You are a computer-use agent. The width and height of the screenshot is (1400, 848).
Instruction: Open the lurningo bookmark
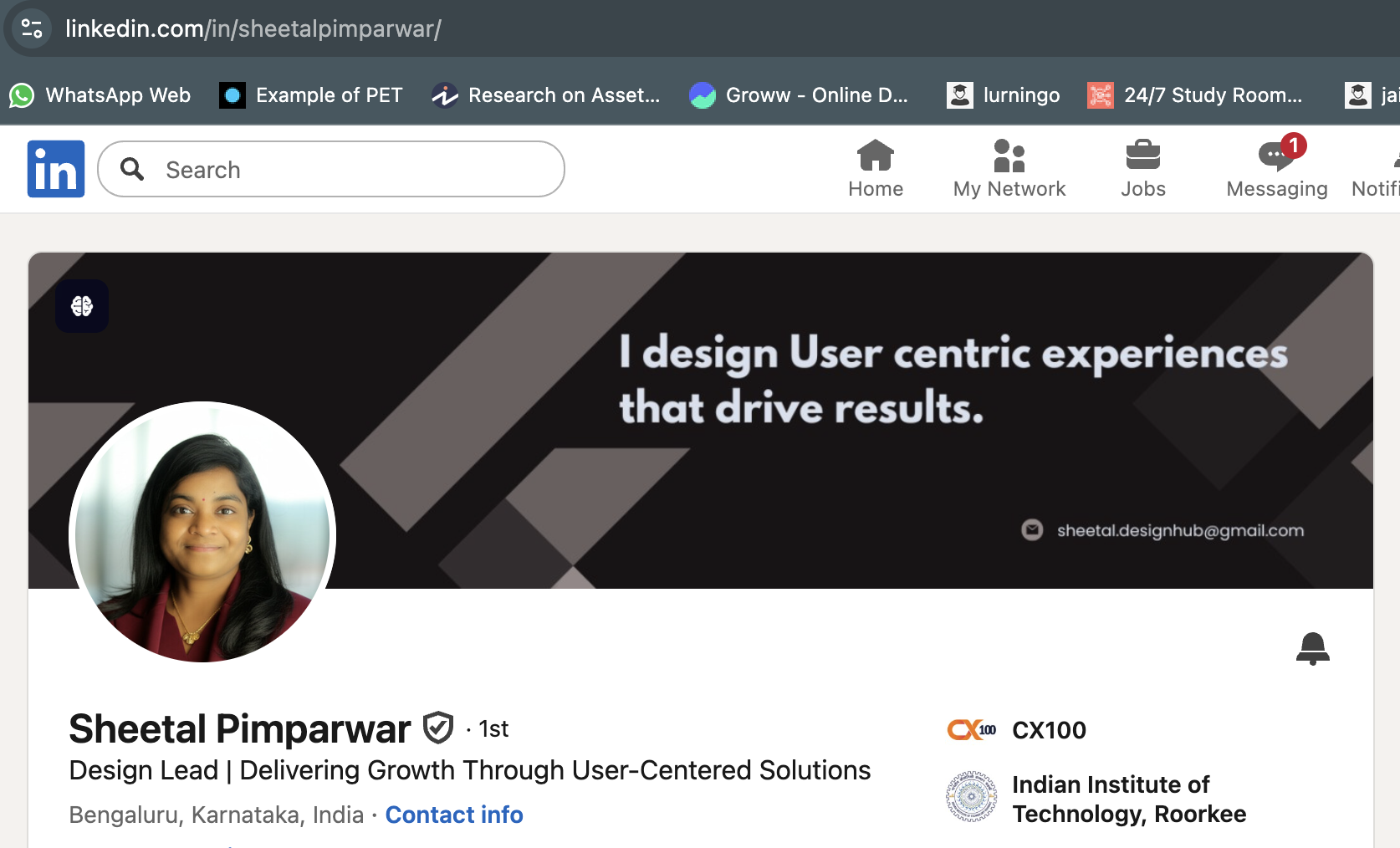click(1002, 95)
